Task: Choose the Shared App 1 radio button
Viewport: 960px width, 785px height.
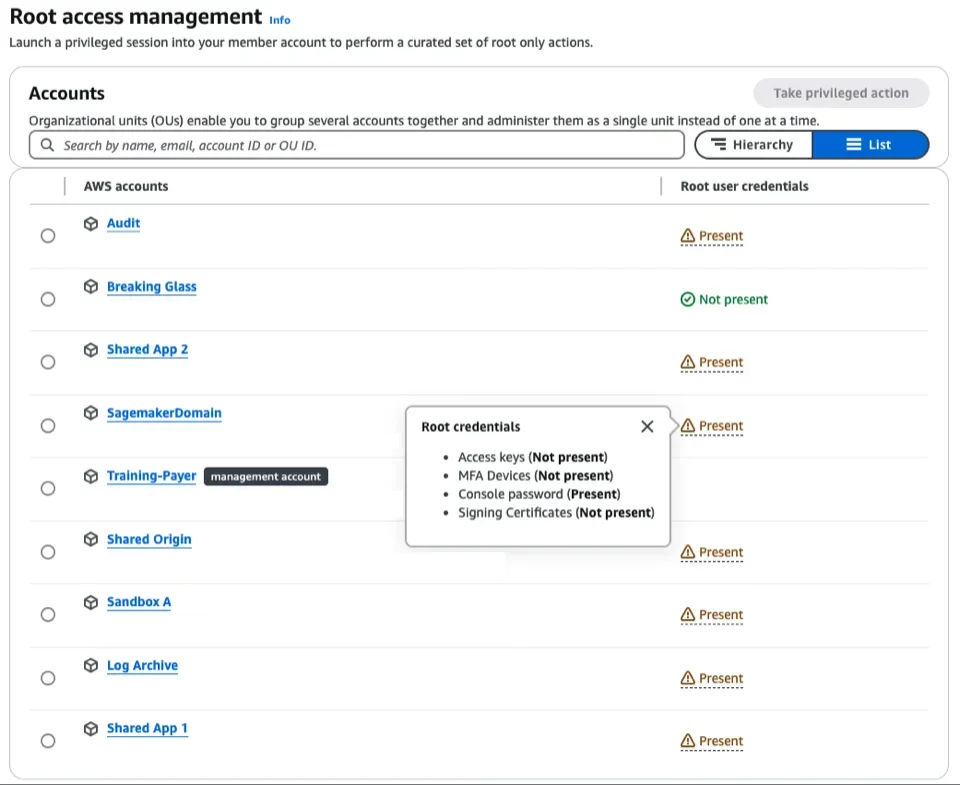Action: point(48,741)
